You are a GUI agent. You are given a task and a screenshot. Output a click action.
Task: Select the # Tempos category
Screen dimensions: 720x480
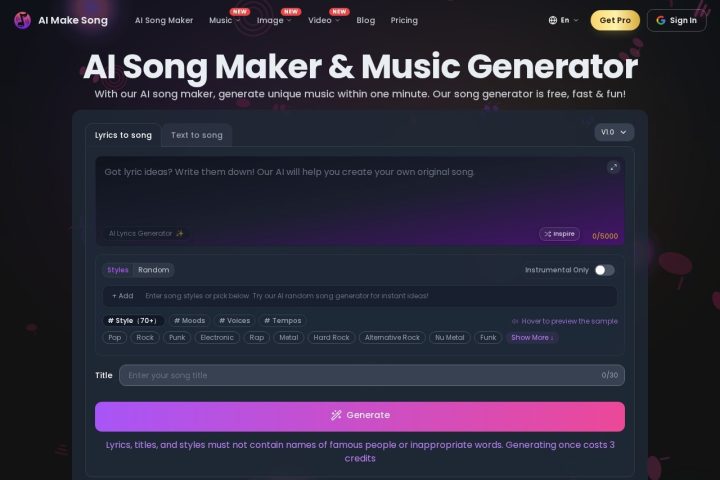pyautogui.click(x=283, y=321)
